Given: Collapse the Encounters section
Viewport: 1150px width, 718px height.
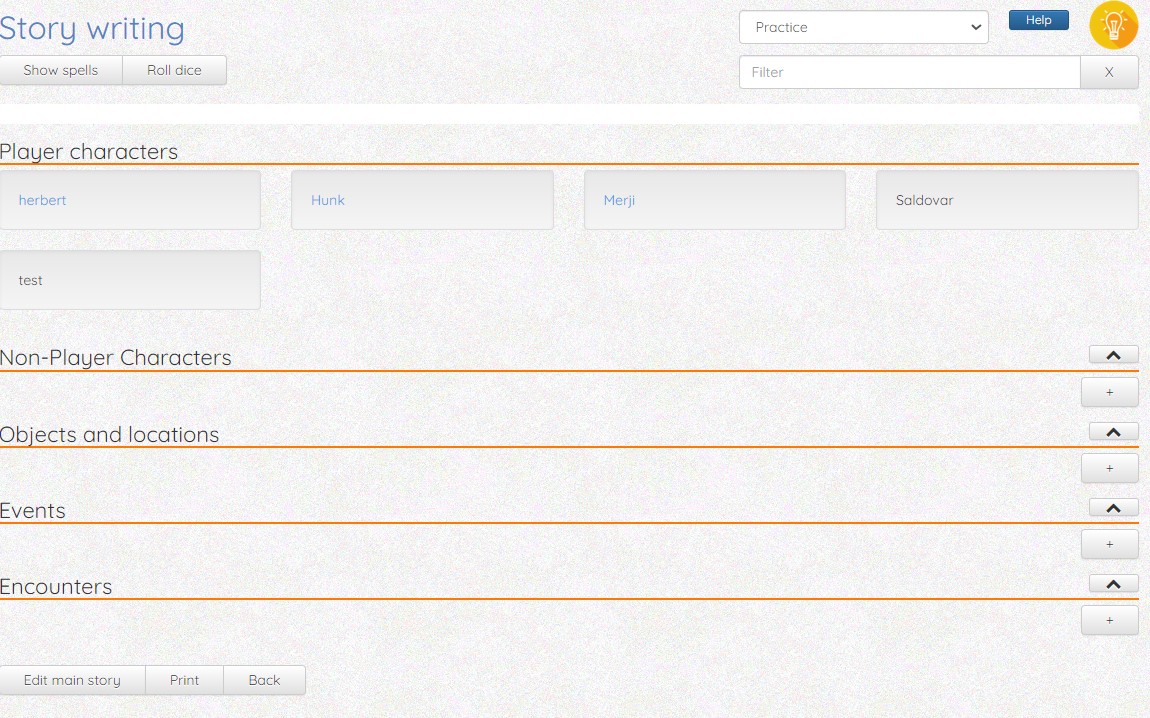Looking at the screenshot, I should pos(1113,584).
